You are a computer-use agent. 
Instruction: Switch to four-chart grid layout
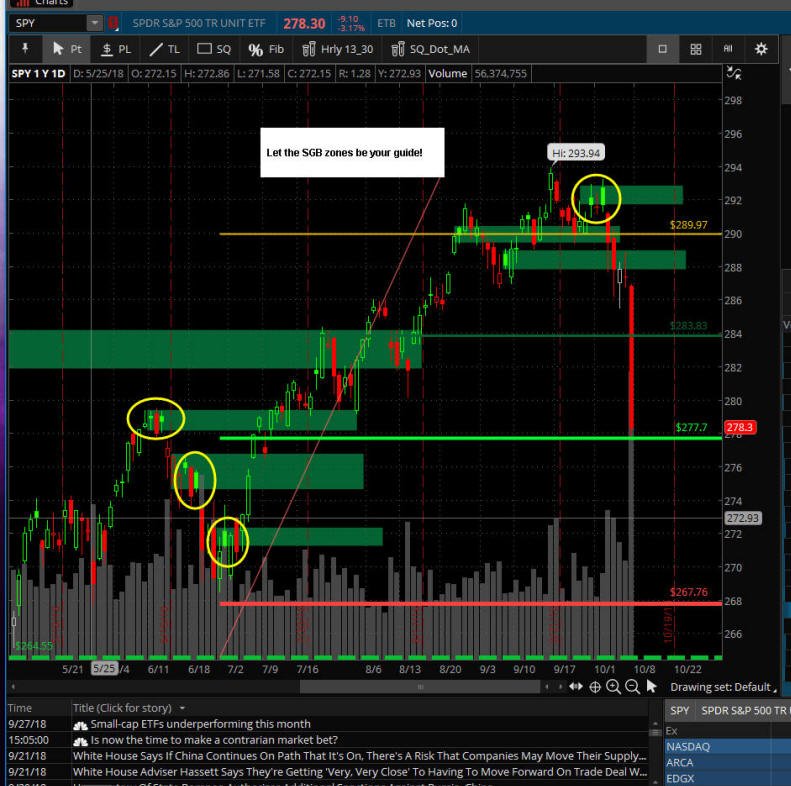tap(696, 49)
